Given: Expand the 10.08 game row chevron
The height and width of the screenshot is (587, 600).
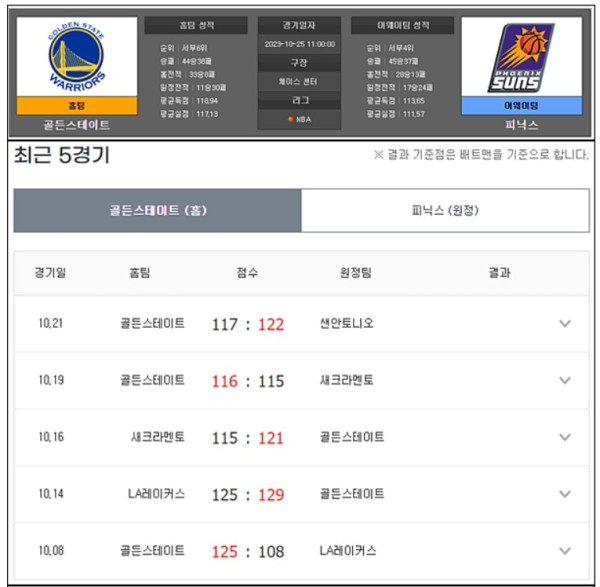Looking at the screenshot, I should tap(565, 551).
